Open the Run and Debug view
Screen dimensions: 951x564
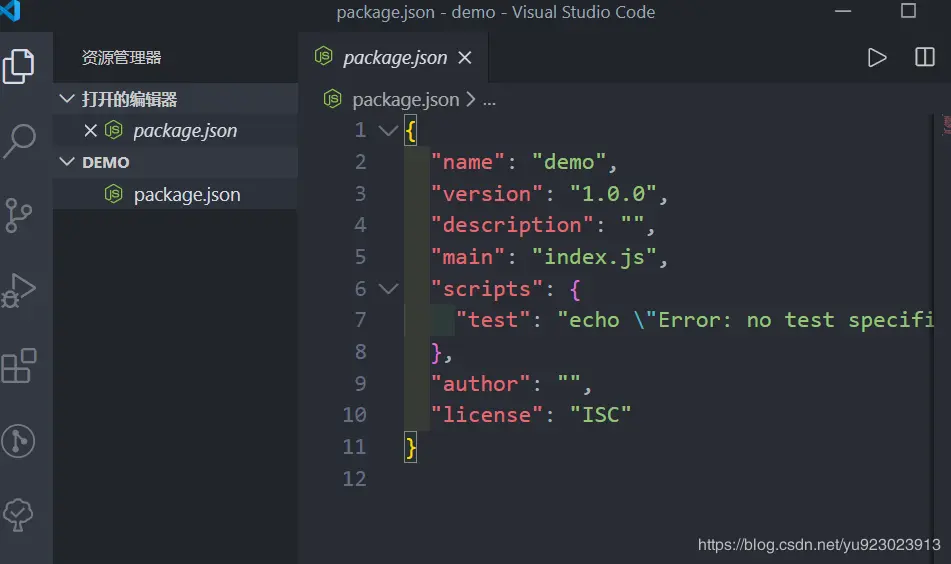click(x=18, y=290)
